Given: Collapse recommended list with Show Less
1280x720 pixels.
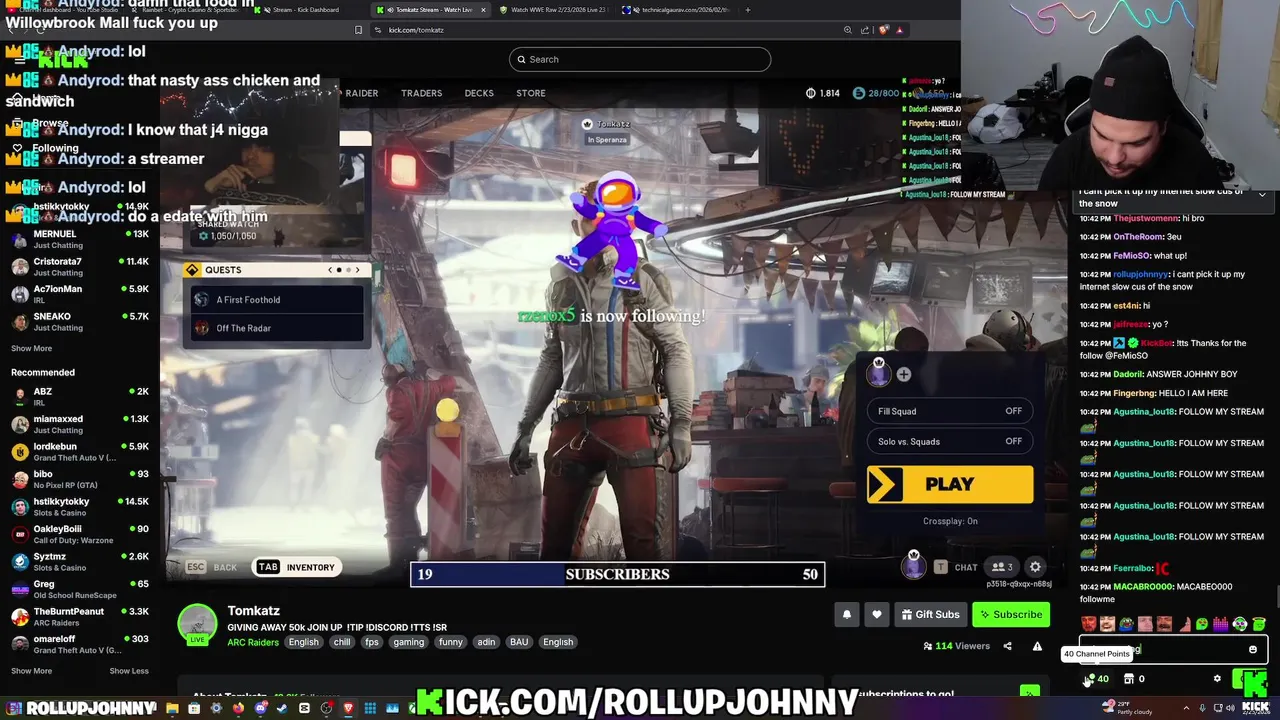Looking at the screenshot, I should pyautogui.click(x=128, y=671).
